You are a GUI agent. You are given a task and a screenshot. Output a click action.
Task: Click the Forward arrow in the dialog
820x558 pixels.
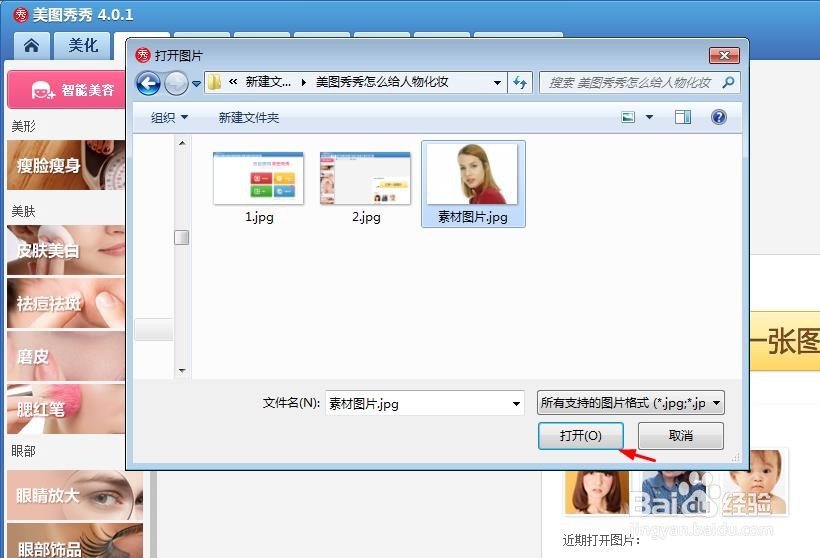176,83
